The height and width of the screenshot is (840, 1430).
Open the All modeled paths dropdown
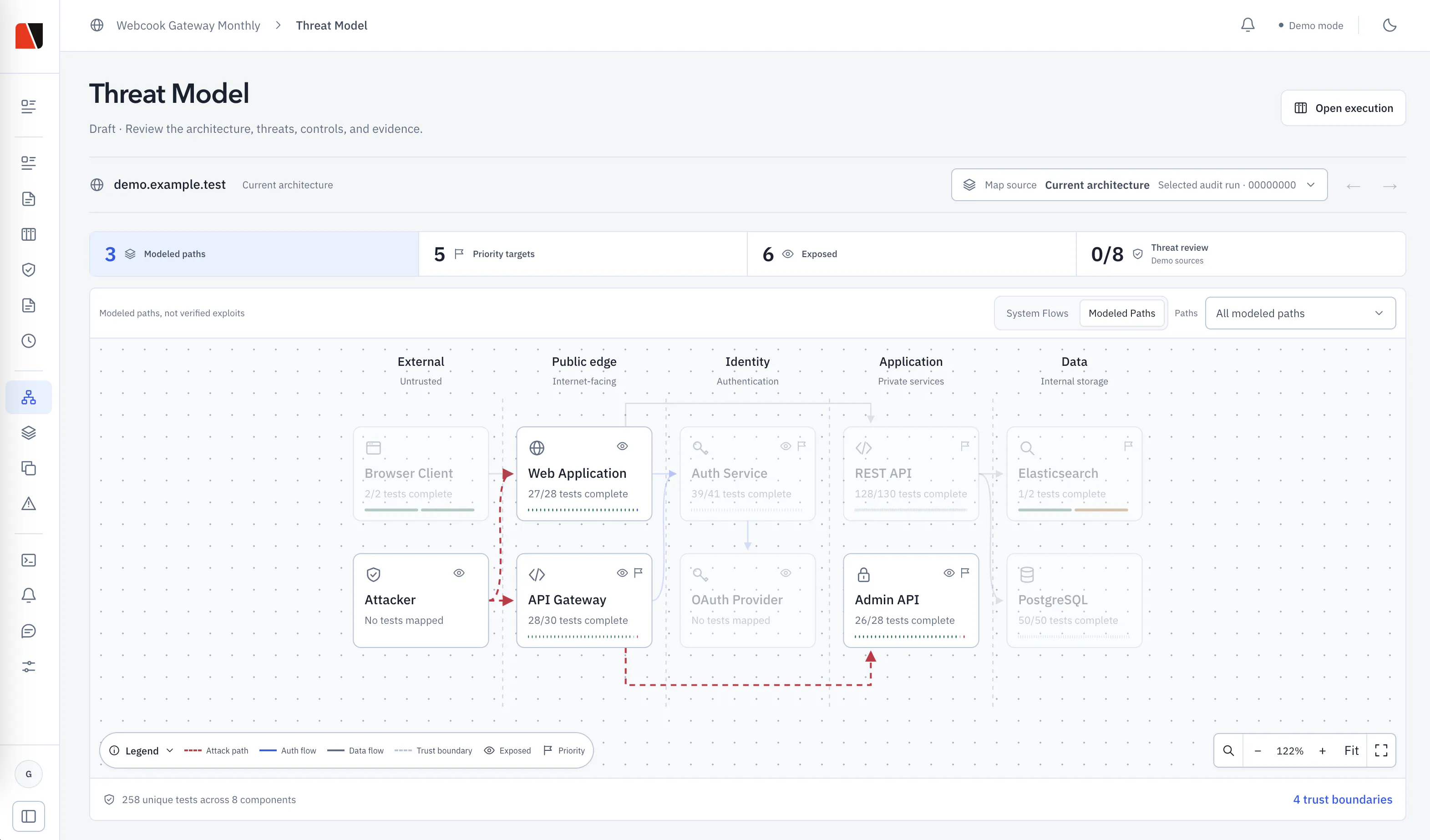[x=1300, y=313]
